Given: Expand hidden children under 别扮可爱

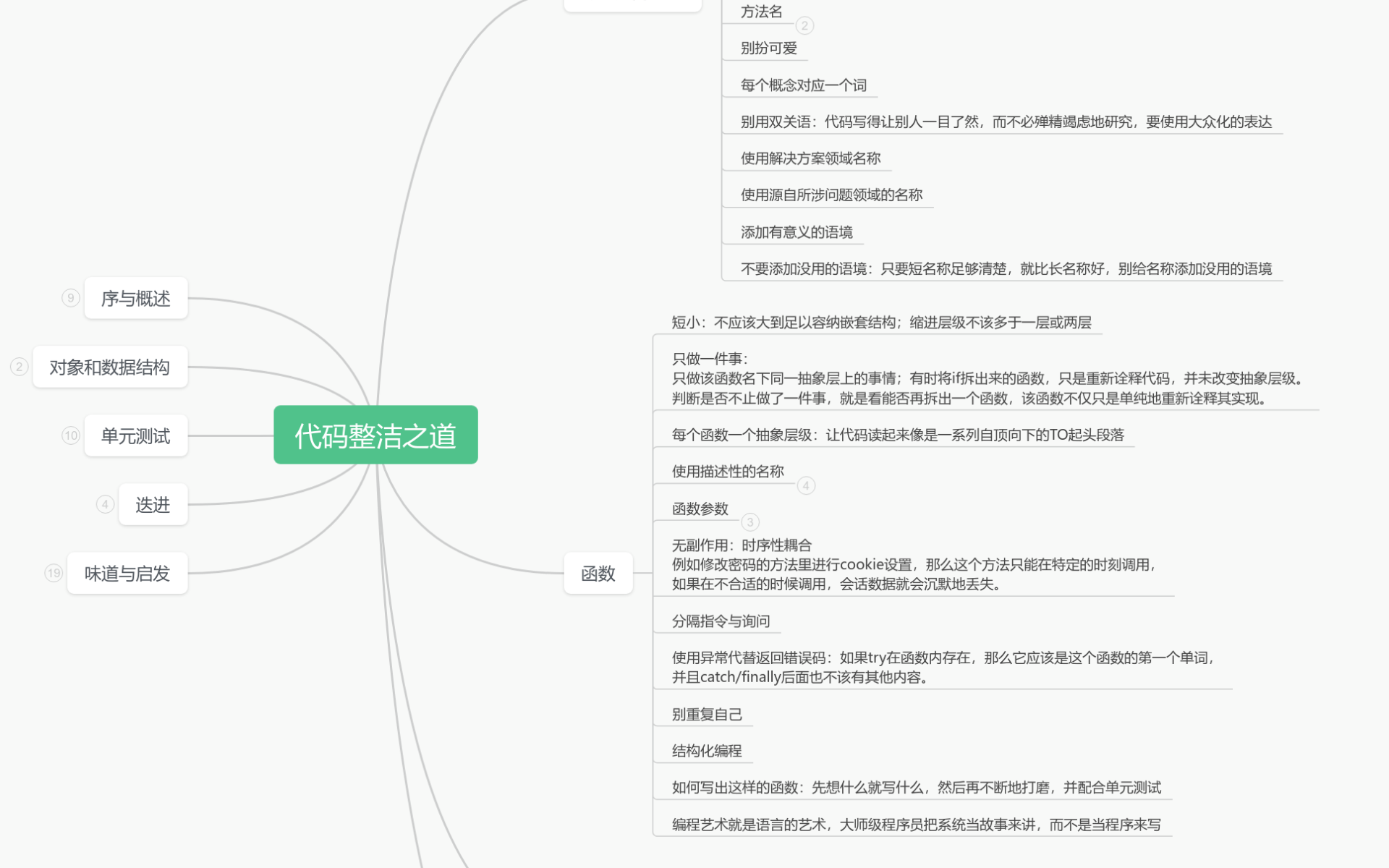Looking at the screenshot, I should coord(805,26).
